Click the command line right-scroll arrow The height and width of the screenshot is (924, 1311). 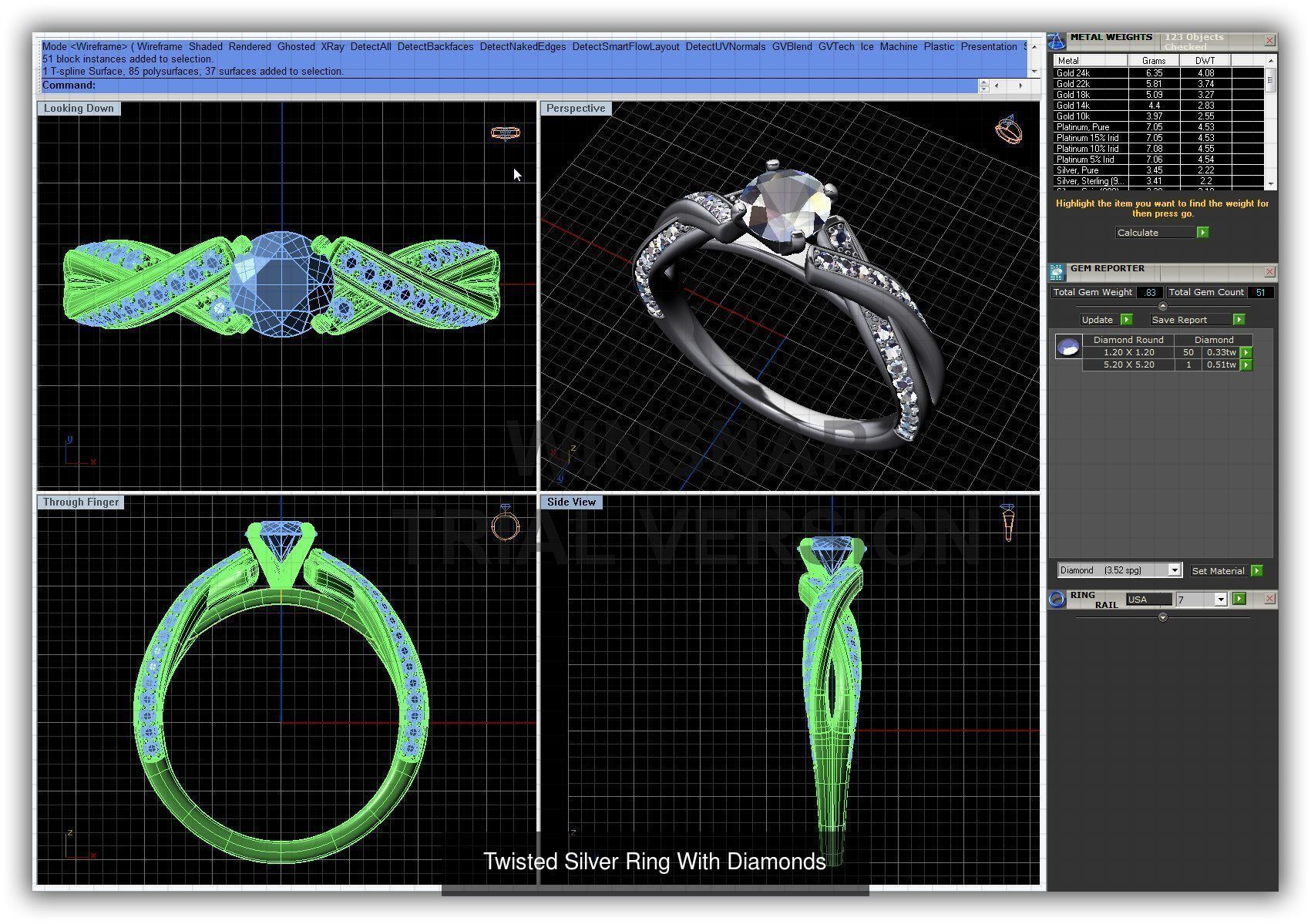point(1020,86)
